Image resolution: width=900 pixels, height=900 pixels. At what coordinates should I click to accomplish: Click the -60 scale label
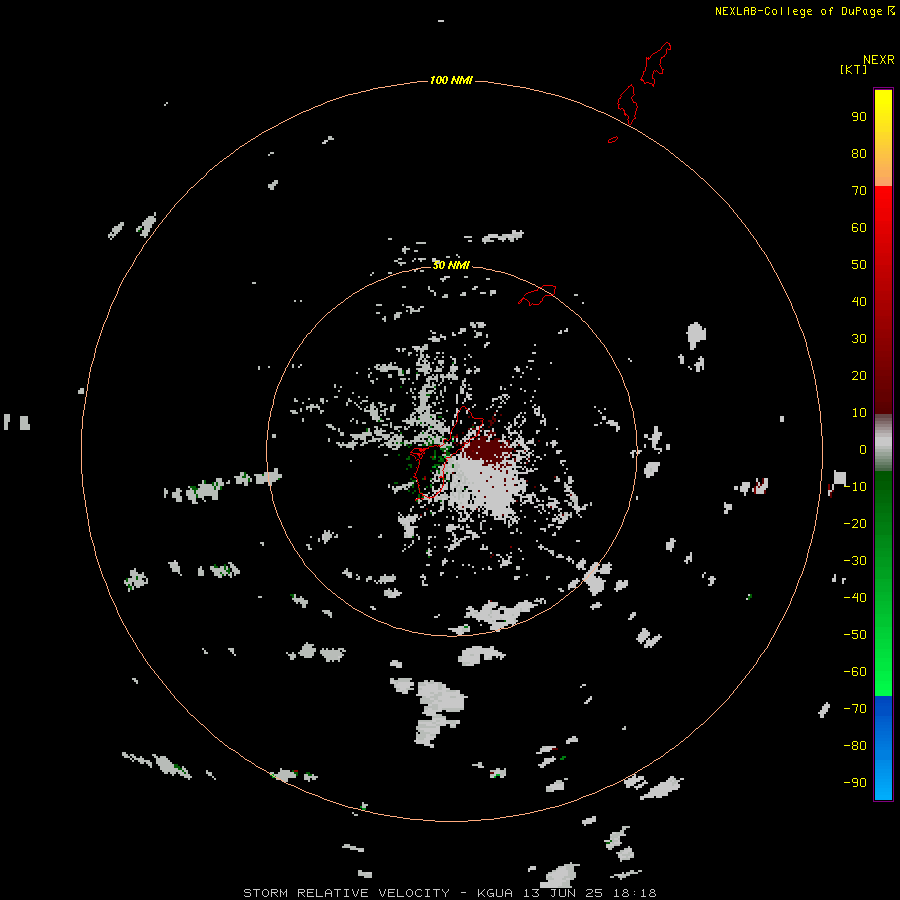pyautogui.click(x=855, y=672)
